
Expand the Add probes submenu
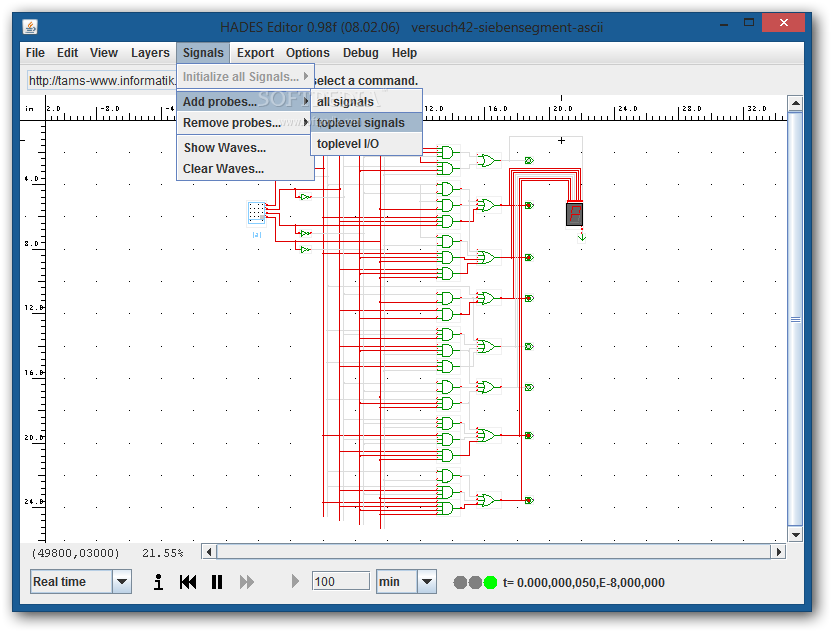pos(244,101)
